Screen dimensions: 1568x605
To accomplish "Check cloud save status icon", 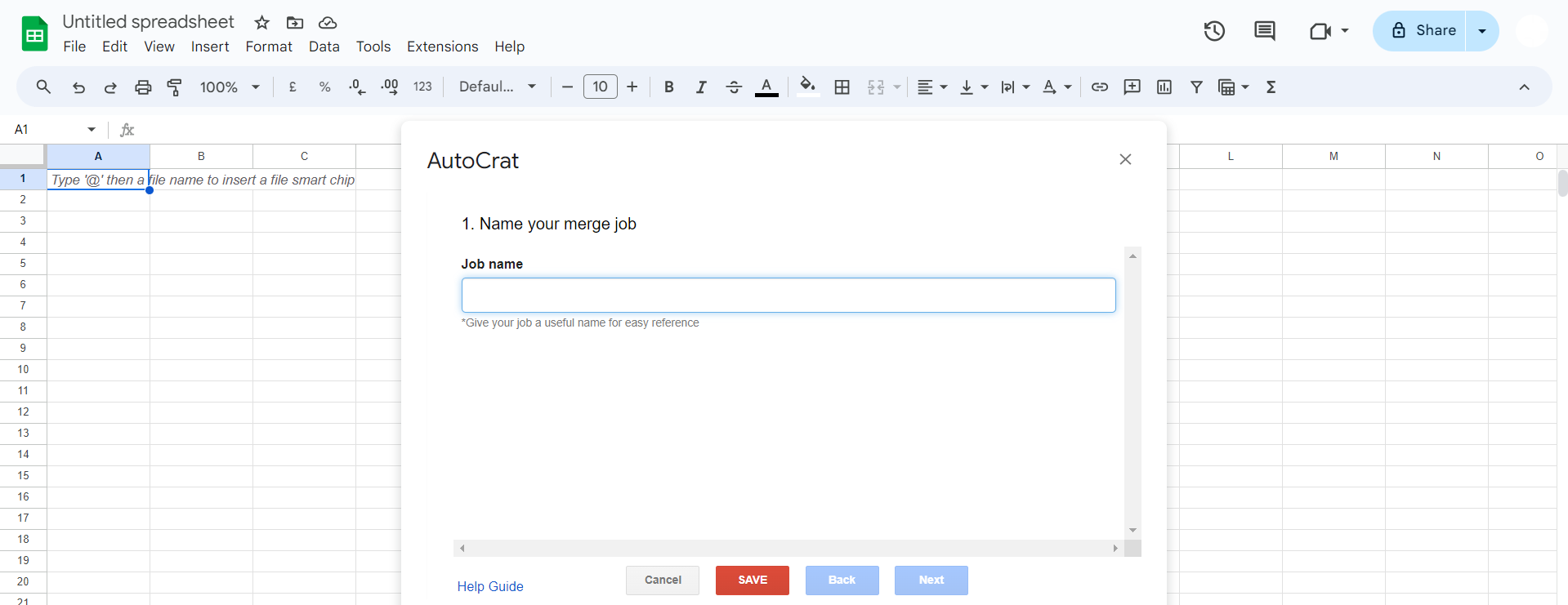I will point(328,23).
